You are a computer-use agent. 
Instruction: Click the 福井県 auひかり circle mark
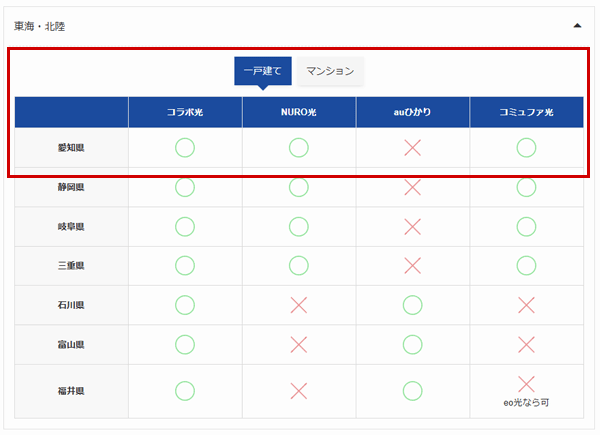412,391
